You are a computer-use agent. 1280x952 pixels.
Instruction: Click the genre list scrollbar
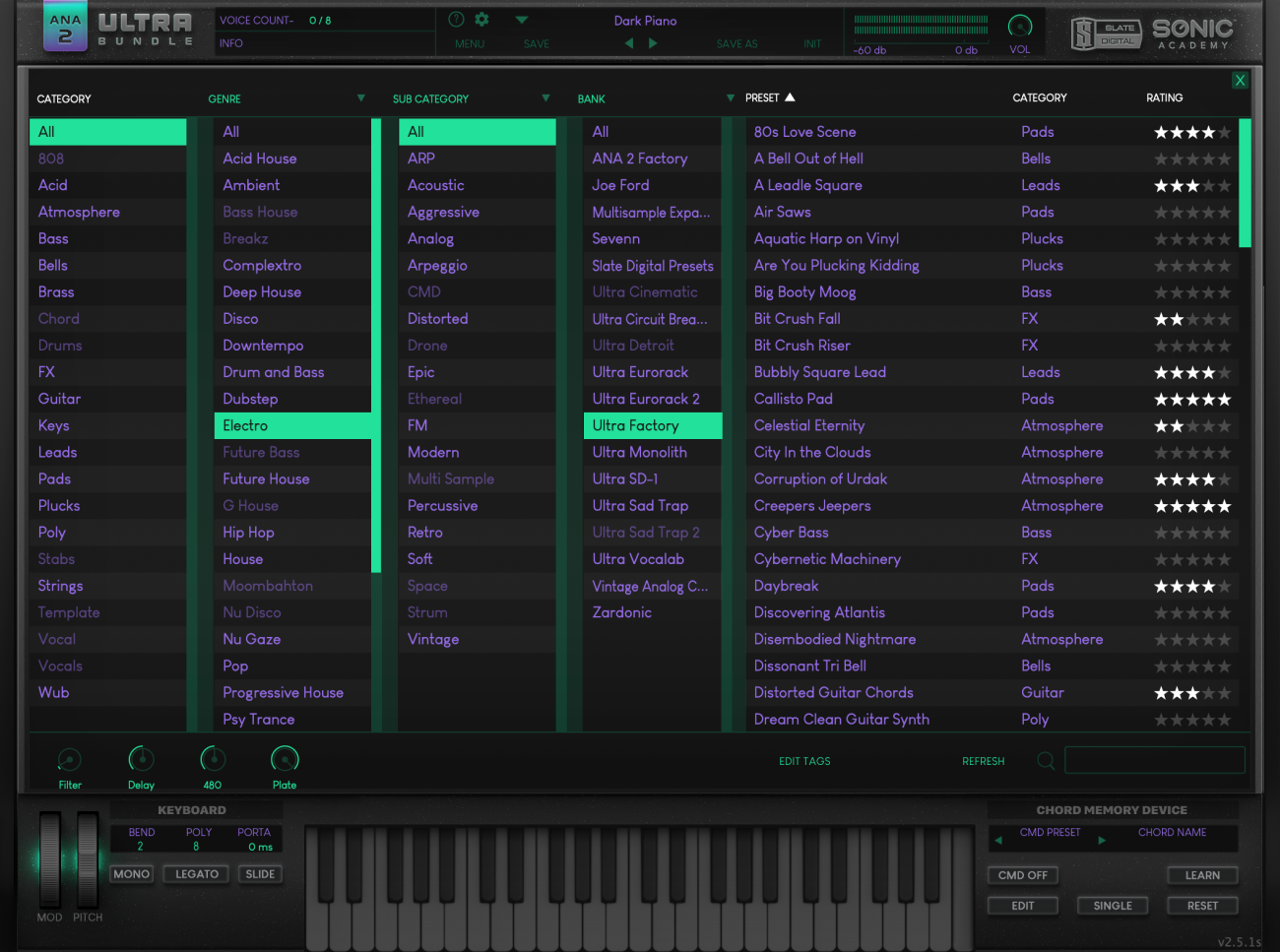click(x=375, y=346)
